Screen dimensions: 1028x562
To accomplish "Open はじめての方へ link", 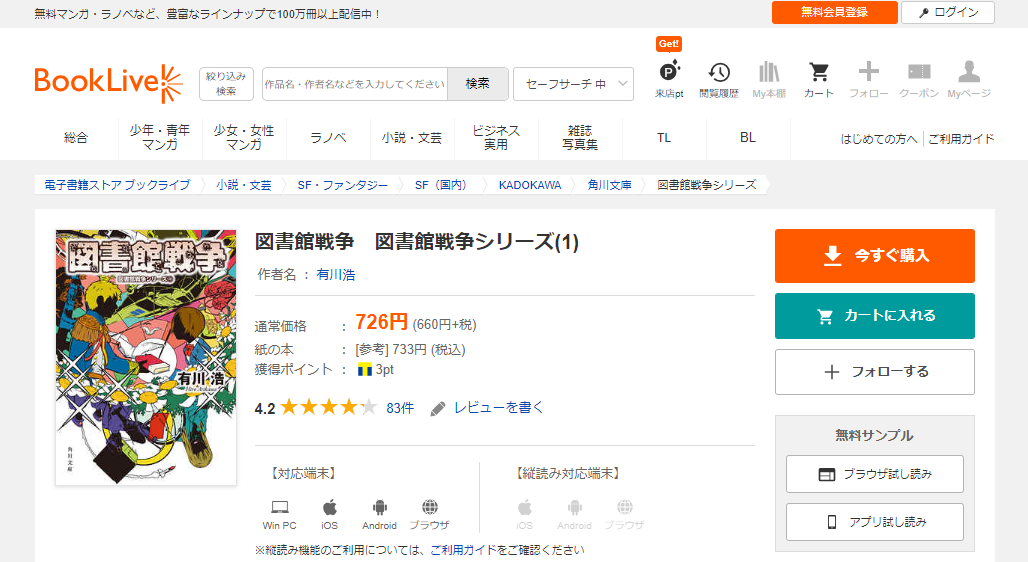I will pyautogui.click(x=879, y=139).
